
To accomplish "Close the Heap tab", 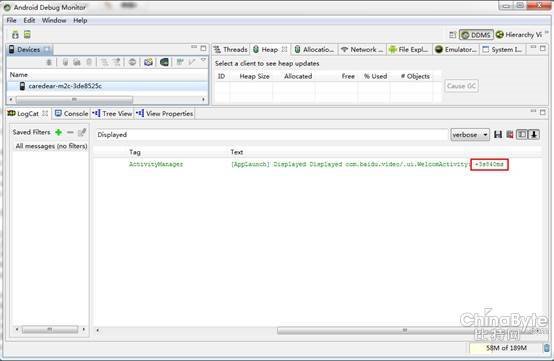I will (x=284, y=49).
